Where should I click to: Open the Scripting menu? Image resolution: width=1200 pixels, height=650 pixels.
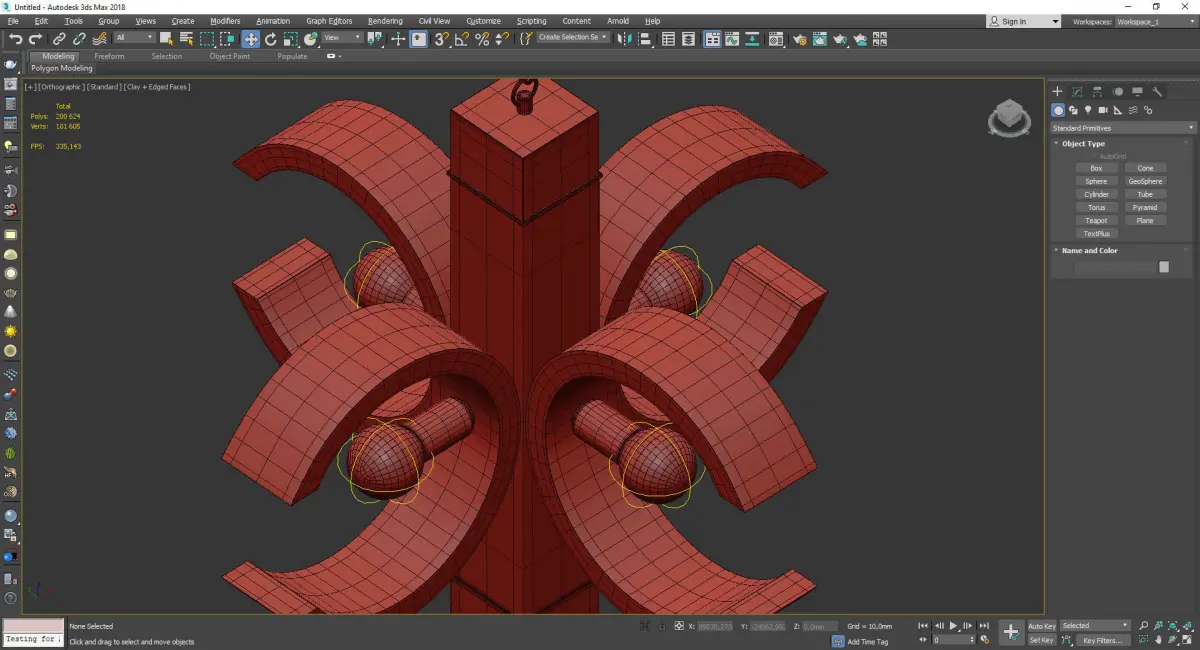pyautogui.click(x=531, y=21)
